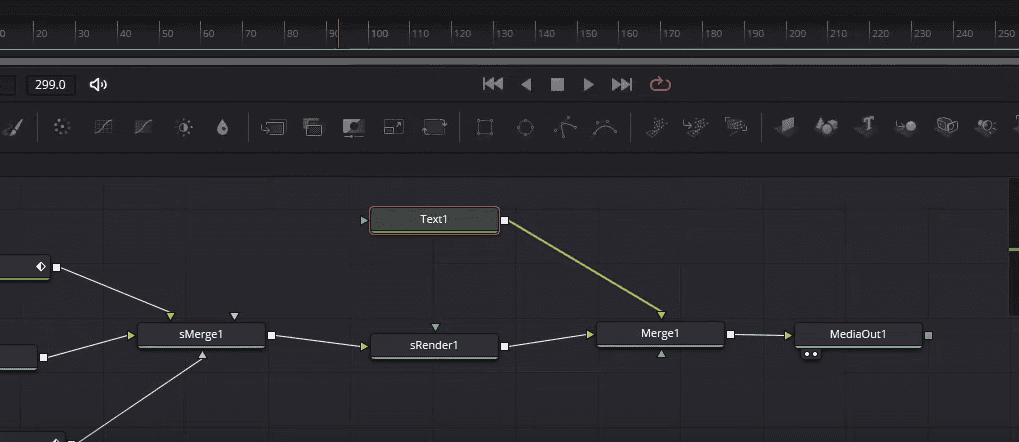
Task: Click the MediaOut1 yellow input arrow
Action: [788, 335]
